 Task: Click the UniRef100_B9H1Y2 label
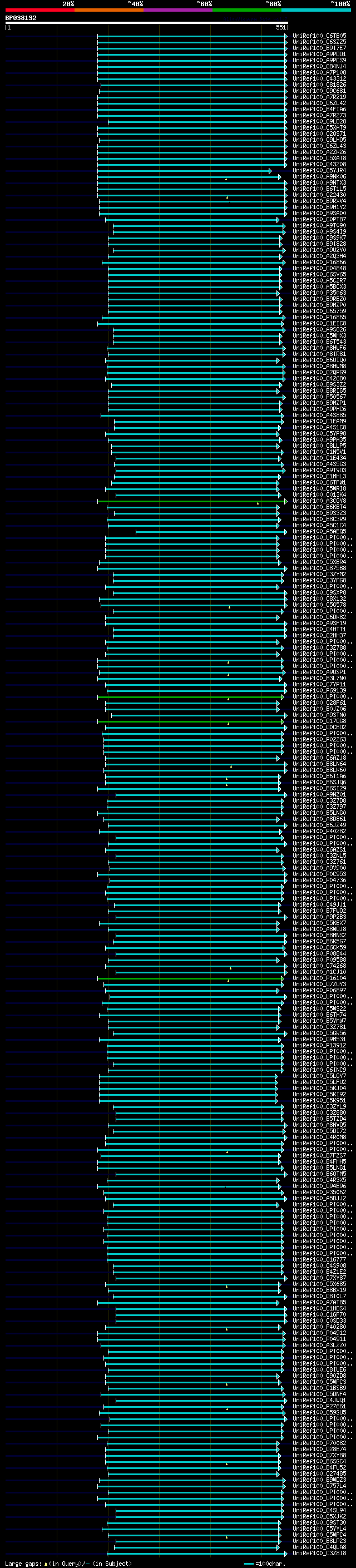coord(319,207)
